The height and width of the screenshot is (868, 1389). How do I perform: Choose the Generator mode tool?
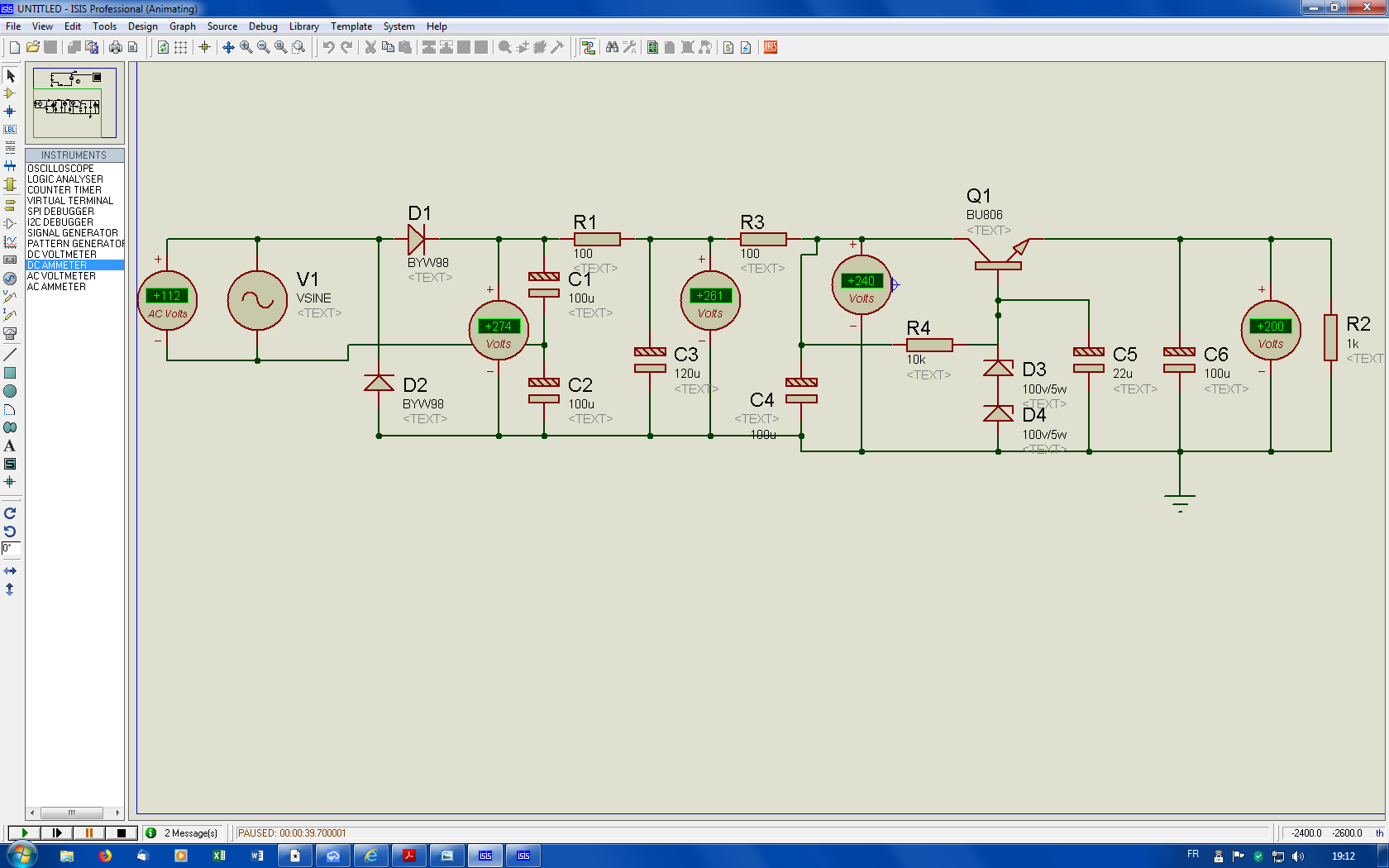pos(10,279)
